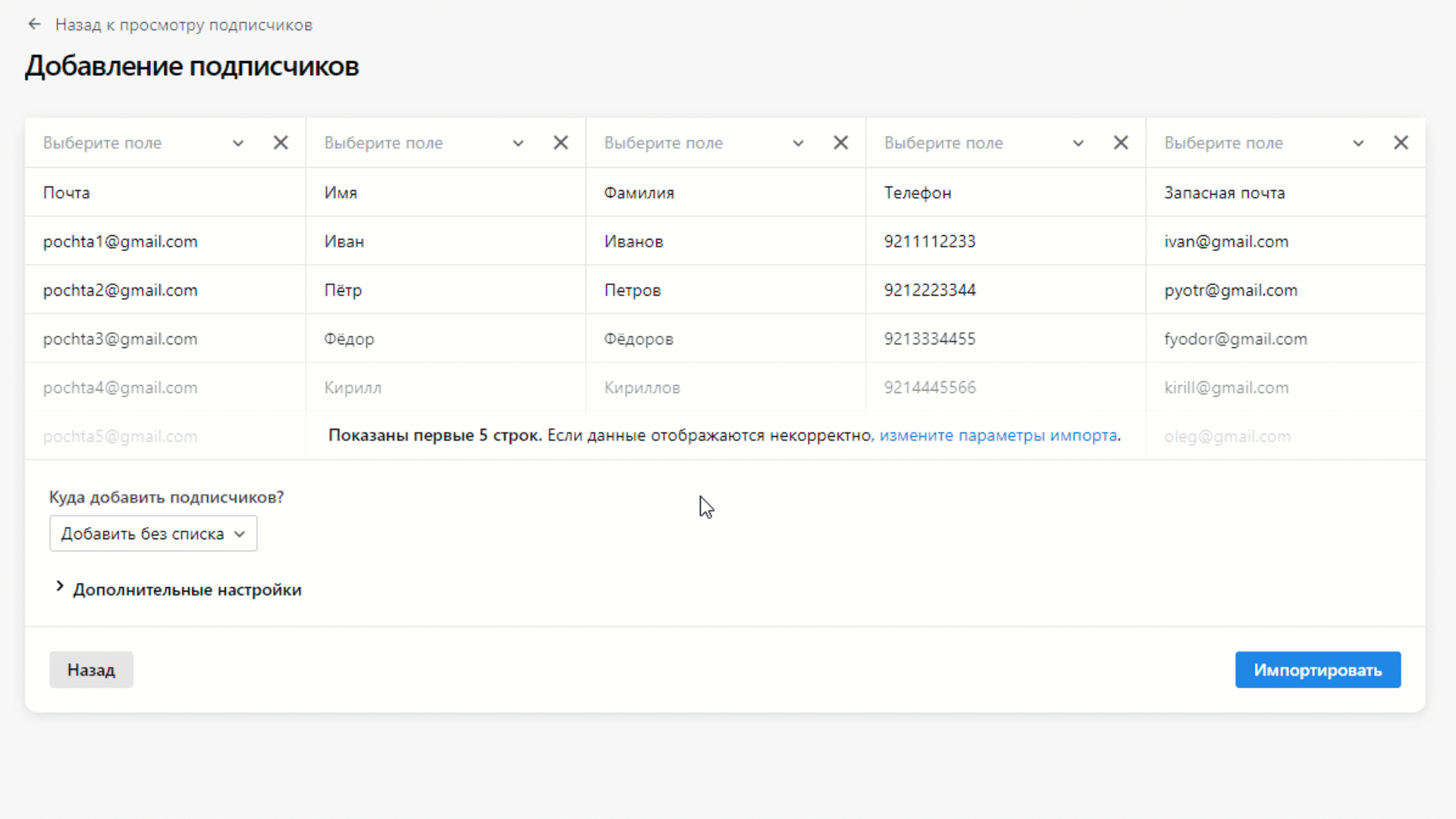
Task: Clear the field mapping for the Телефон column
Action: (1121, 142)
